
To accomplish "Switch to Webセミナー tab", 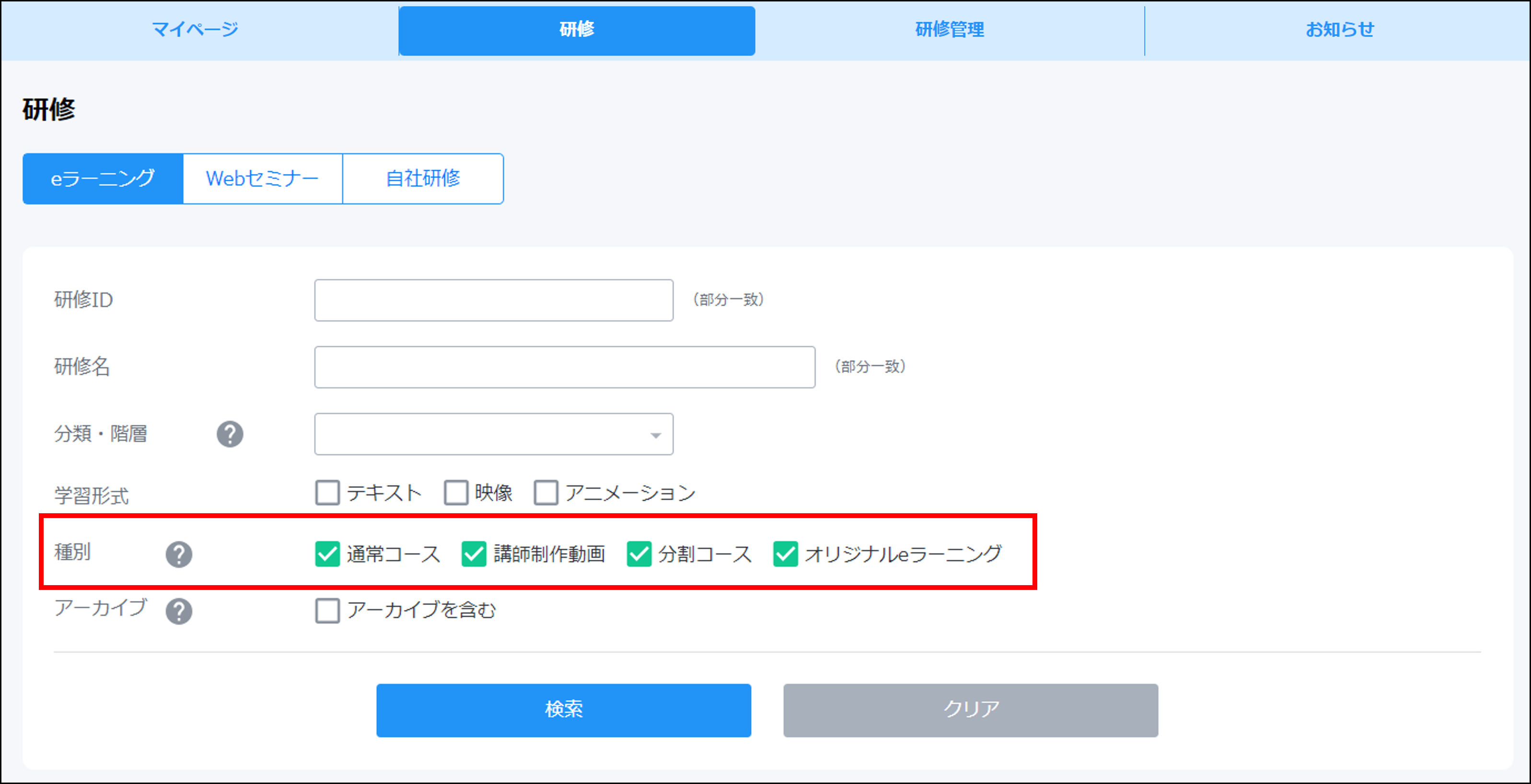I will (262, 179).
